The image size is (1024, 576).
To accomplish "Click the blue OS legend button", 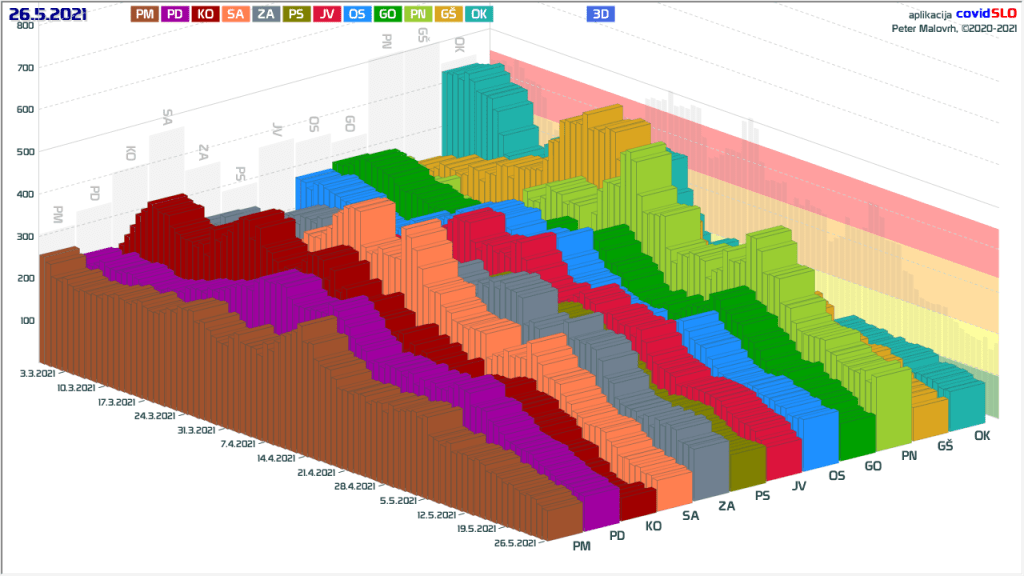I will pos(358,14).
